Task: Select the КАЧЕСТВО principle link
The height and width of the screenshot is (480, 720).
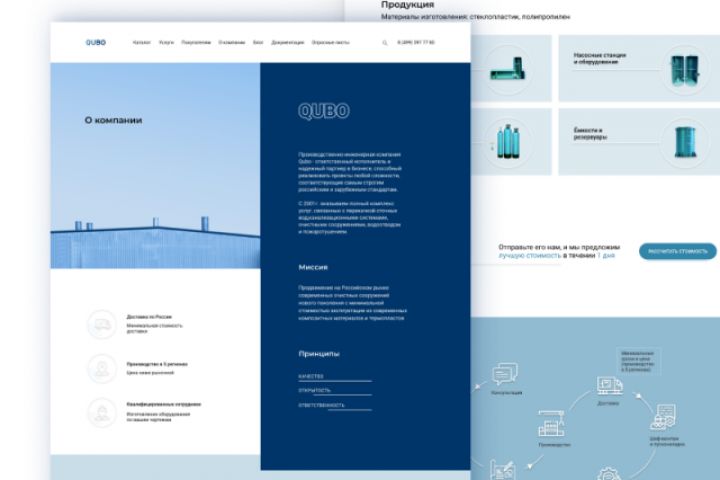Action: [x=311, y=376]
